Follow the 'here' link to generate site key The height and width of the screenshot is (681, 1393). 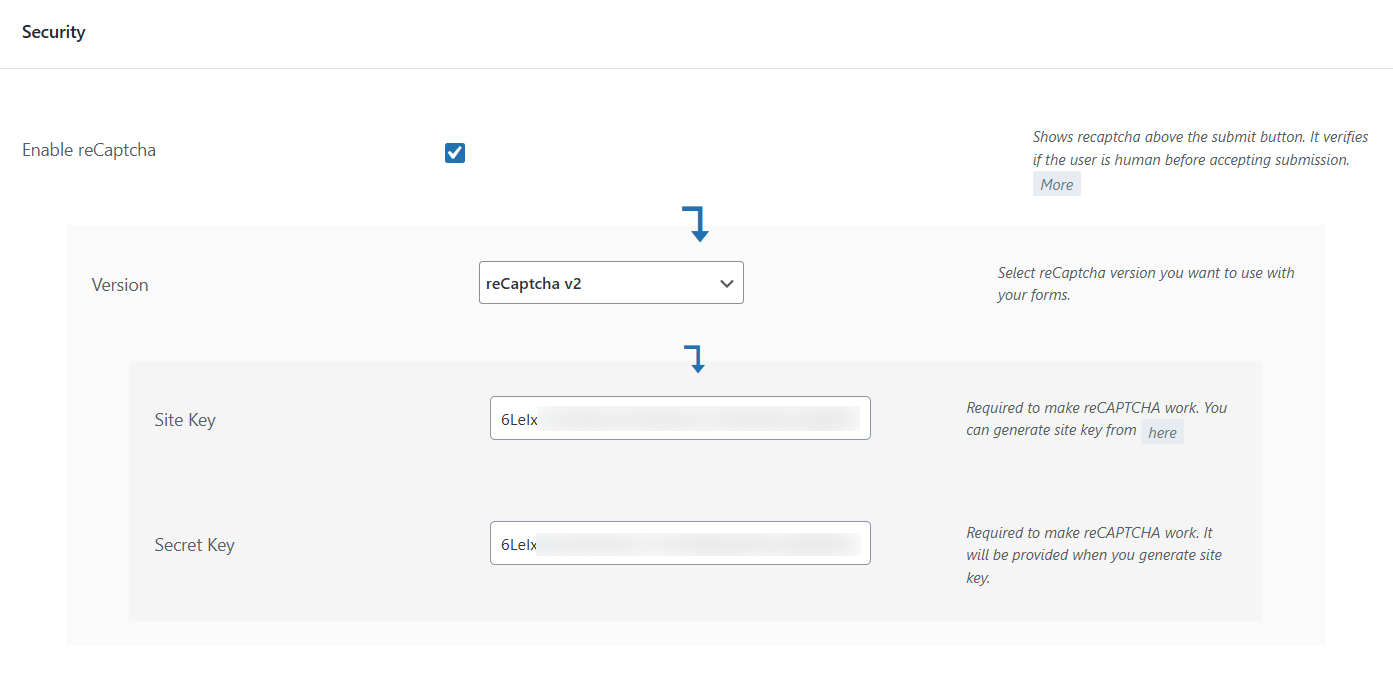(x=1162, y=432)
